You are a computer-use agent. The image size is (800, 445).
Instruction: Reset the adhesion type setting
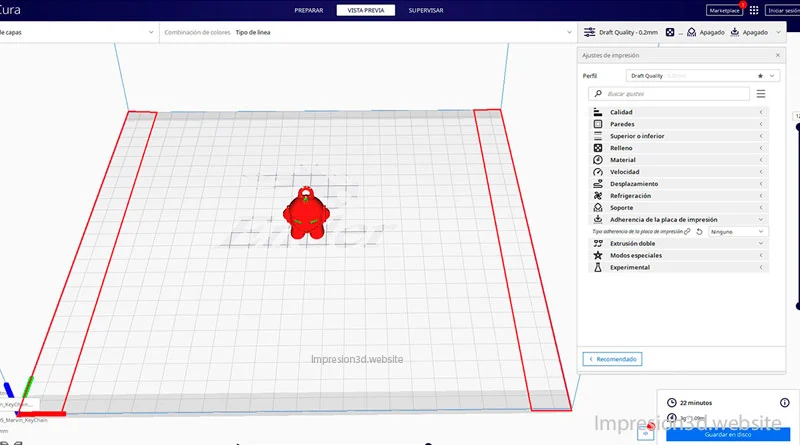point(699,232)
